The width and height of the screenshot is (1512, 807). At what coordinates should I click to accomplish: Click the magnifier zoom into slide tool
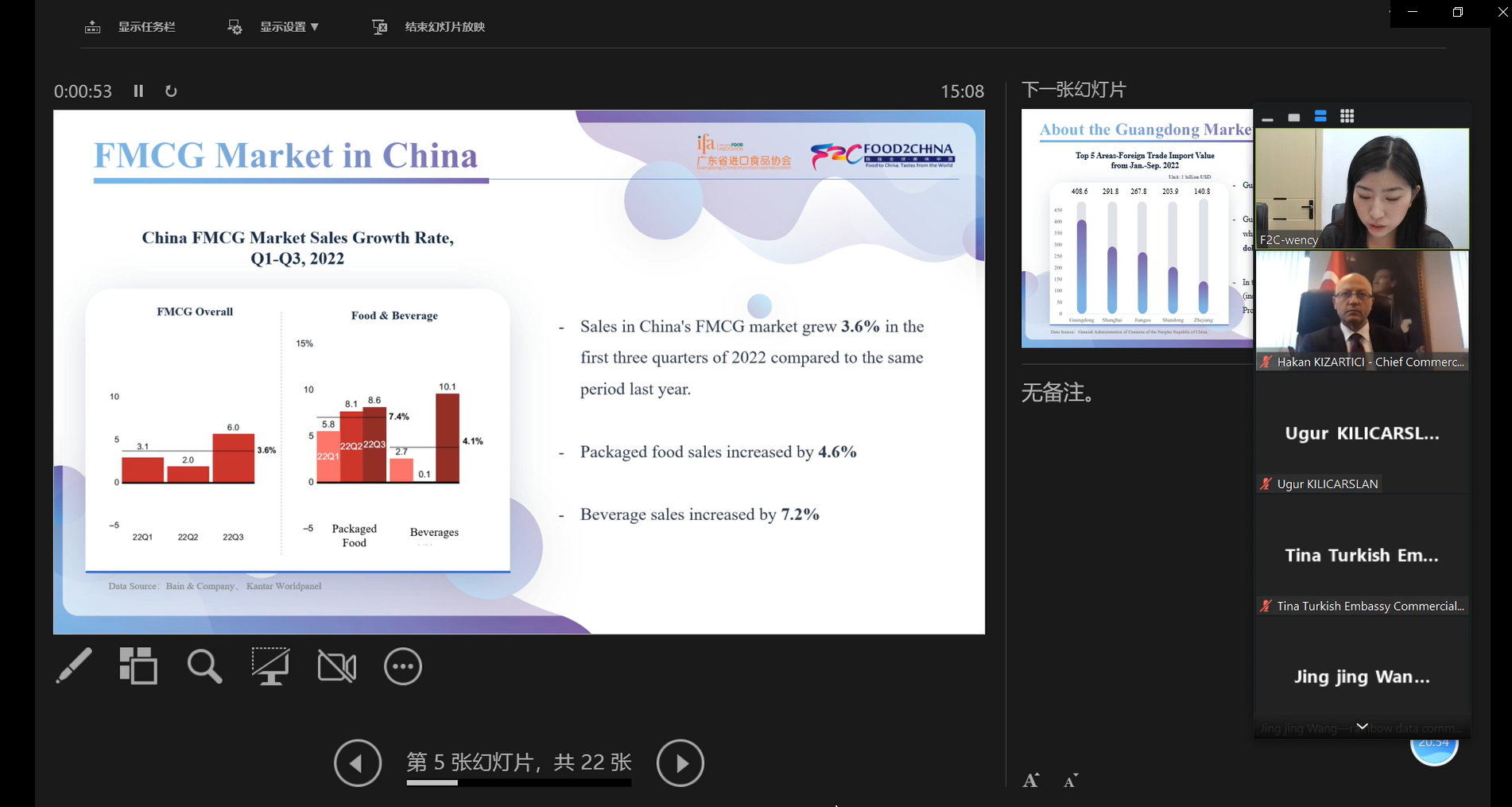click(204, 666)
